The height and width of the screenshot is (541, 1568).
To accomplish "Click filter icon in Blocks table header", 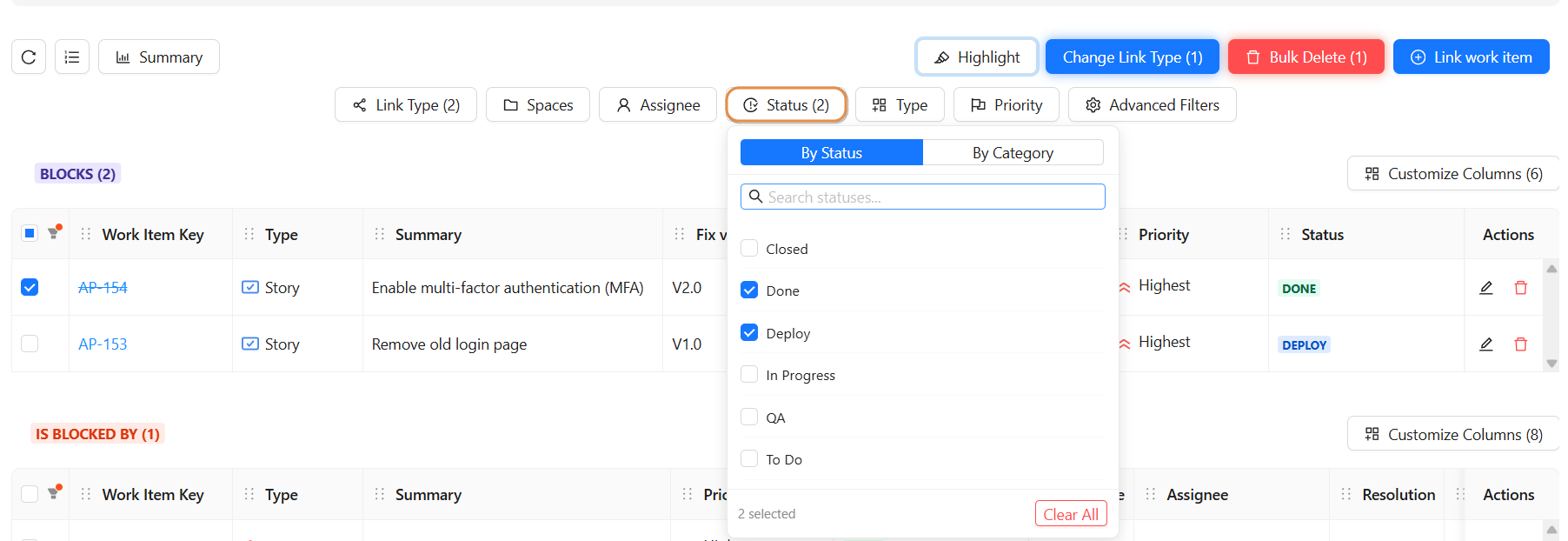I will (x=54, y=233).
